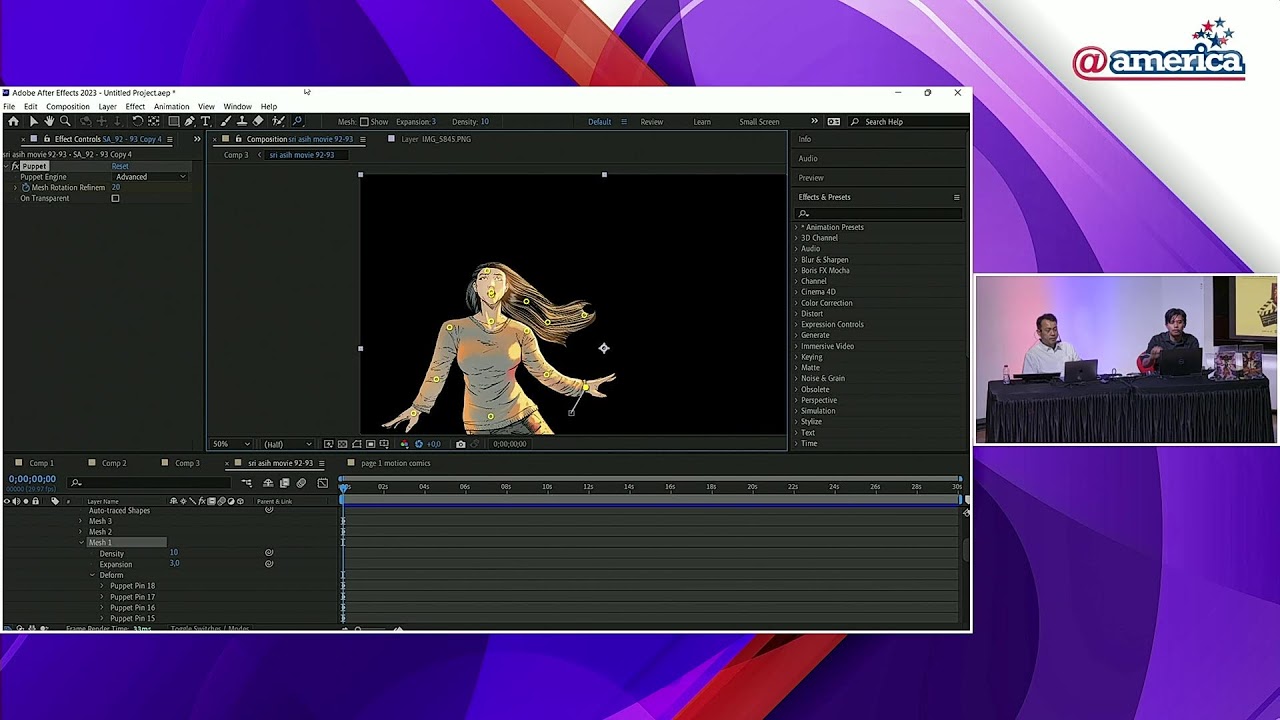Reset the Puppet effect

point(120,166)
